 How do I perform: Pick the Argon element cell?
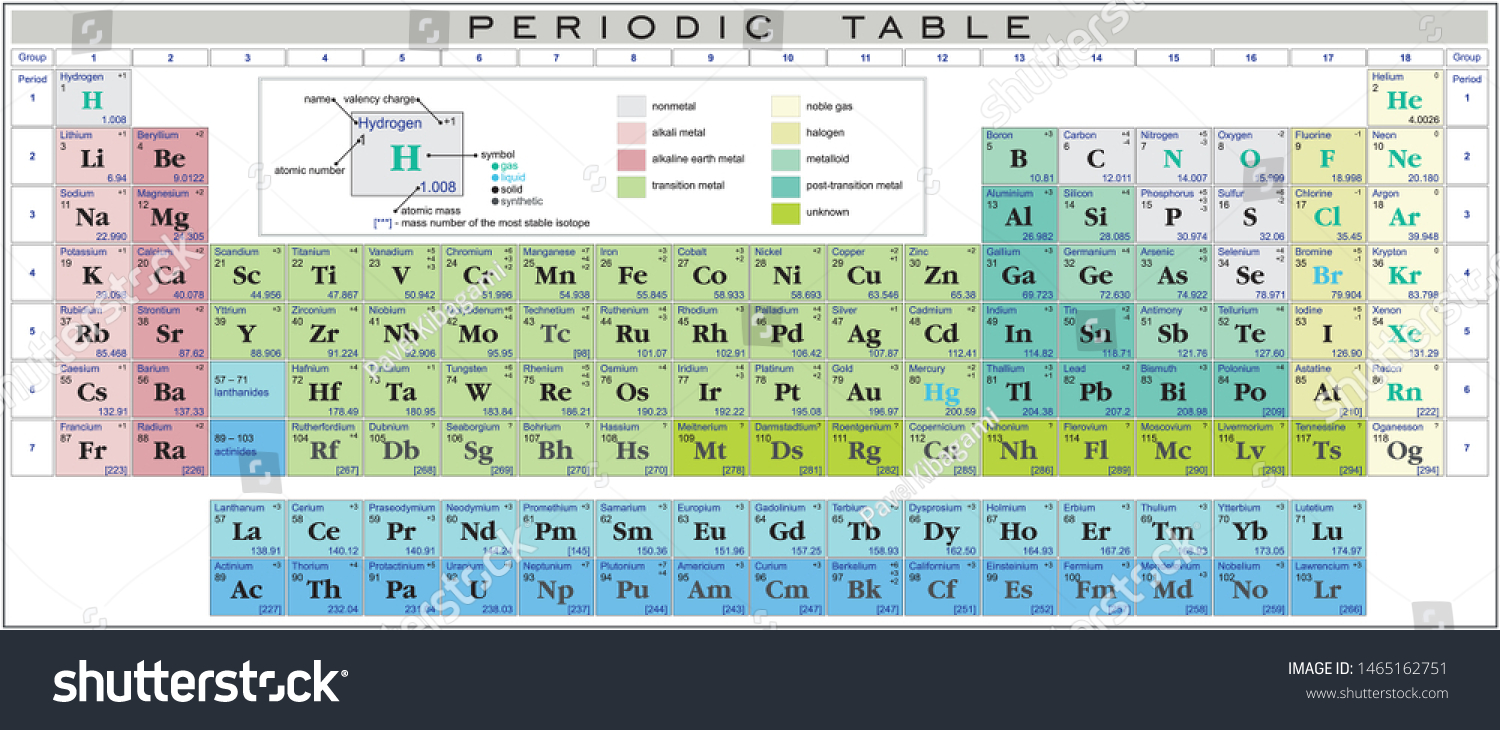tap(1405, 214)
